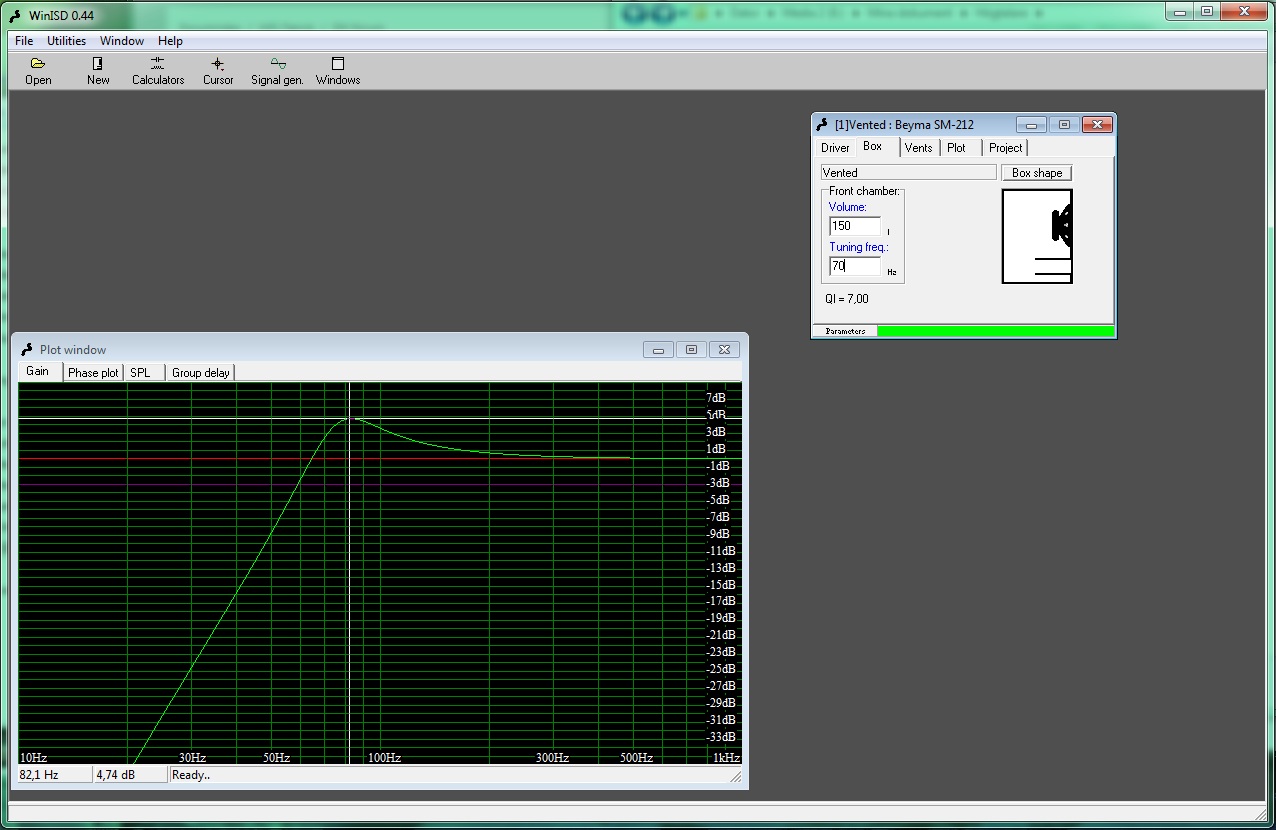The image size is (1276, 830).
Task: Click the Volume input field
Action: [x=855, y=226]
